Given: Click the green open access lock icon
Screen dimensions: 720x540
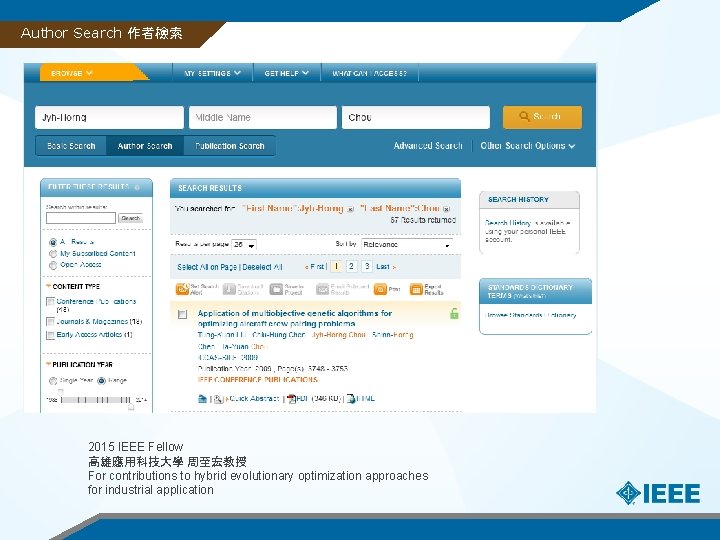Looking at the screenshot, I should [x=454, y=314].
